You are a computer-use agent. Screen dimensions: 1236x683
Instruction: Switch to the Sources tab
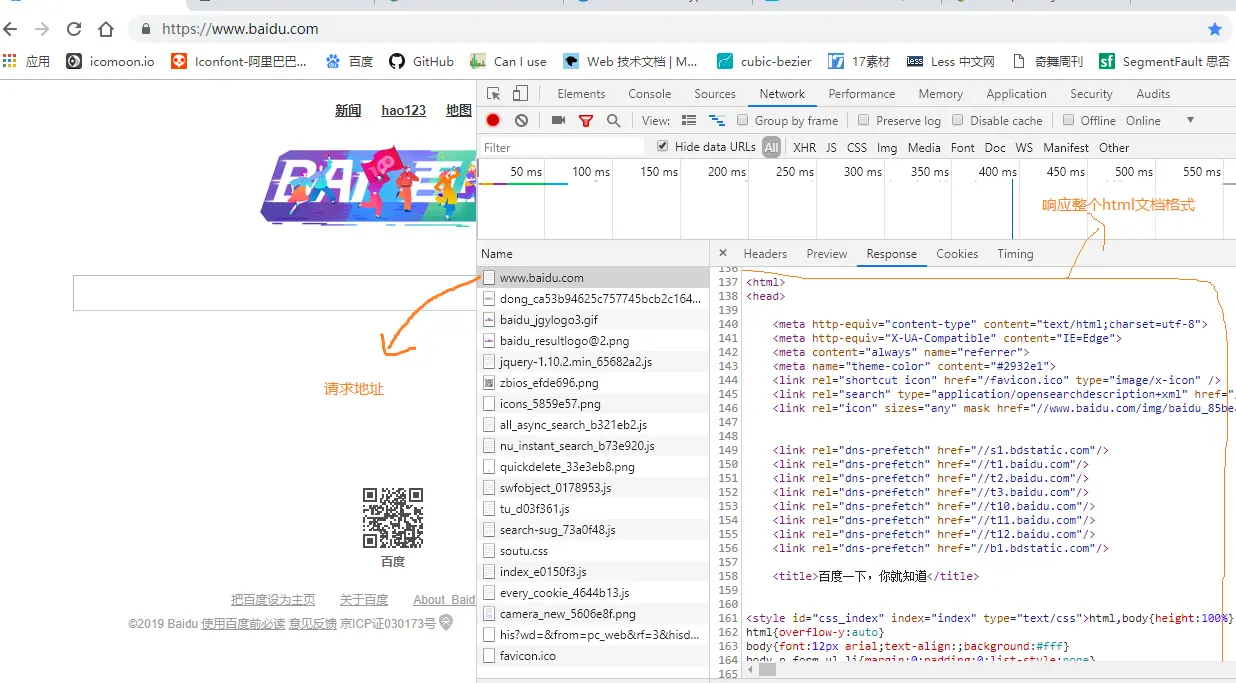point(715,94)
